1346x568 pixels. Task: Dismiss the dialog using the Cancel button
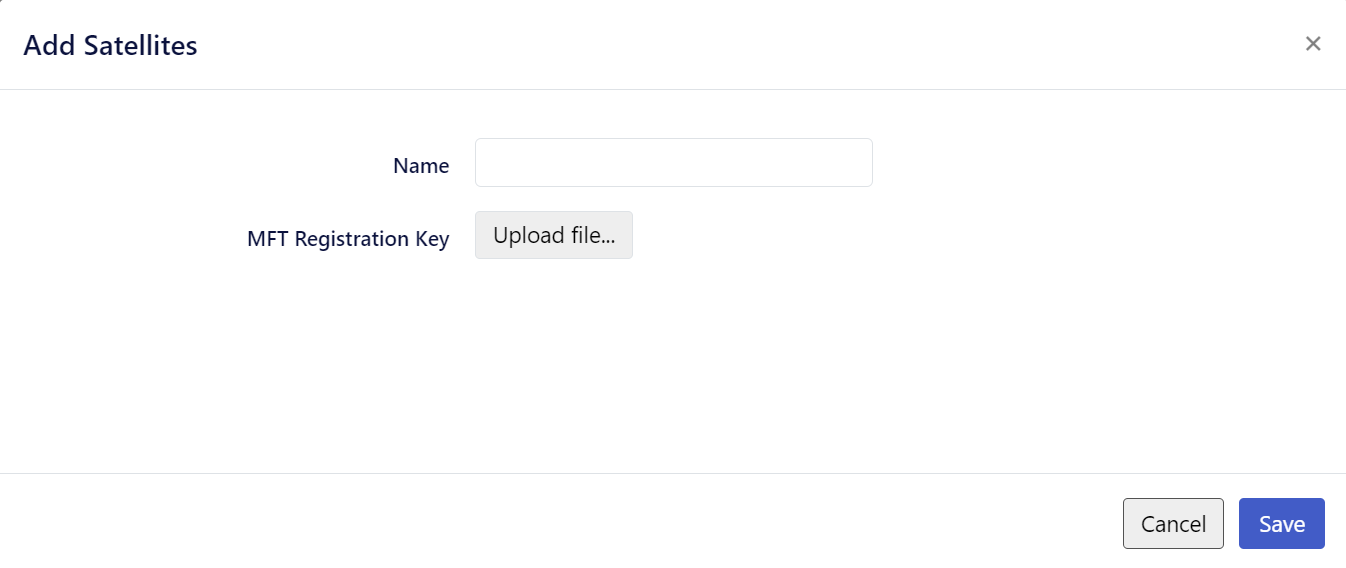(1173, 524)
